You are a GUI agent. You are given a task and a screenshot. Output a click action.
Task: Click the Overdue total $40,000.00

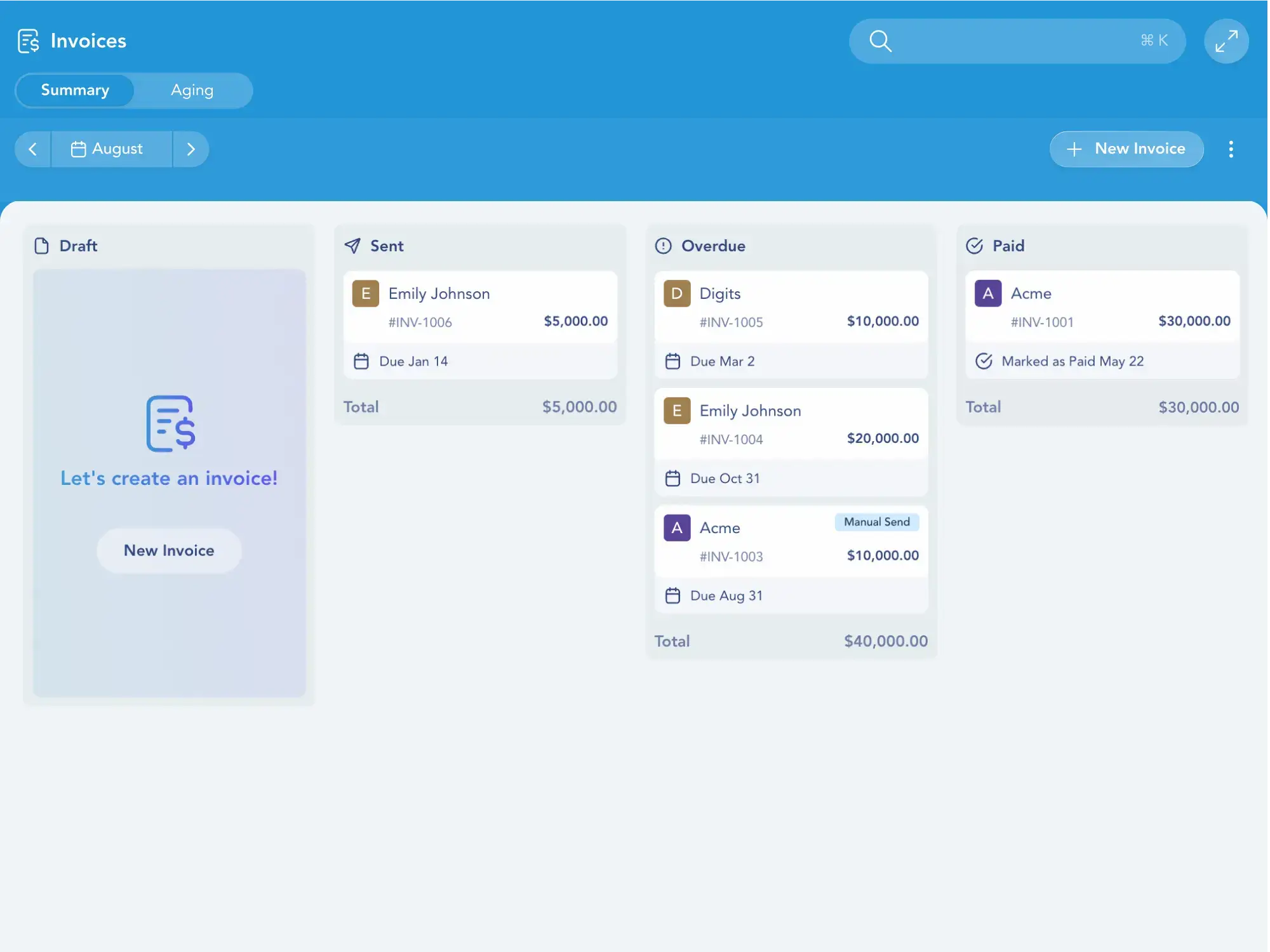pyautogui.click(x=886, y=641)
